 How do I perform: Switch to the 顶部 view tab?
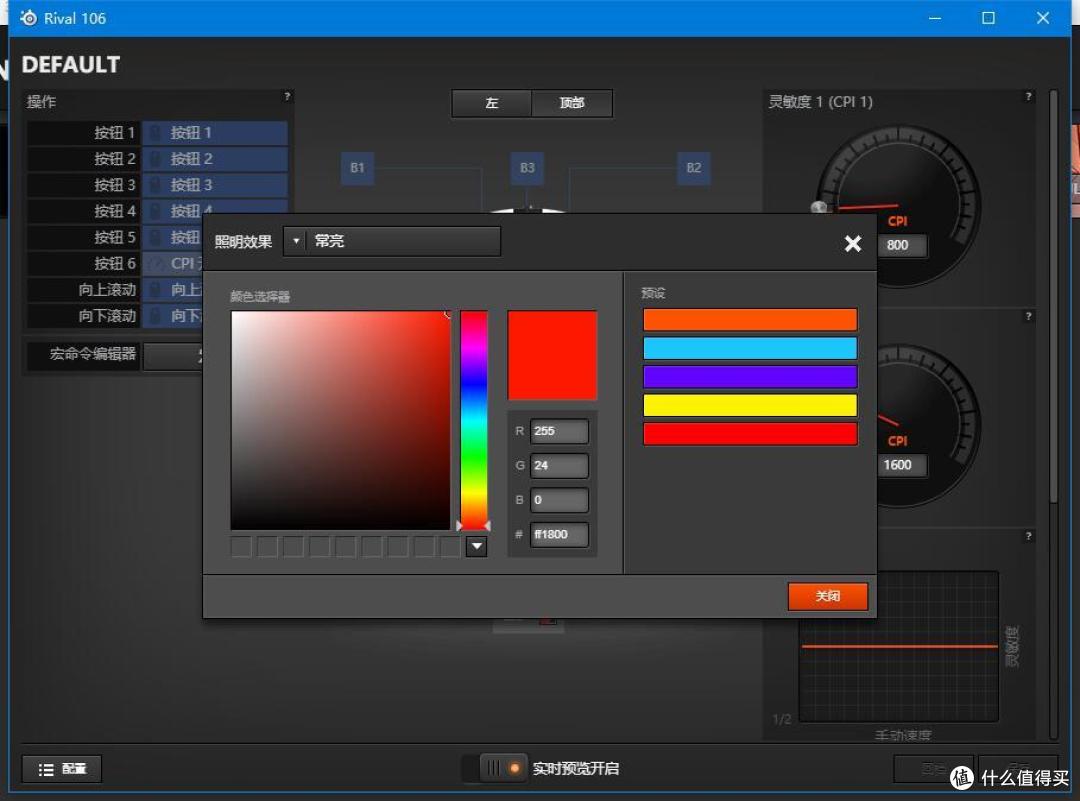click(x=572, y=103)
